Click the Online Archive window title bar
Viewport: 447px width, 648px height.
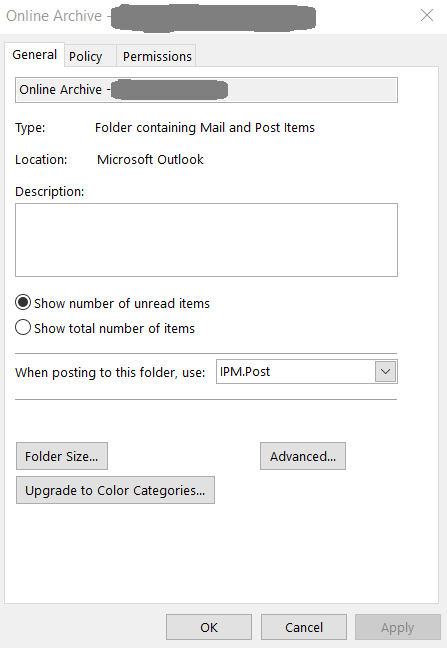click(207, 16)
